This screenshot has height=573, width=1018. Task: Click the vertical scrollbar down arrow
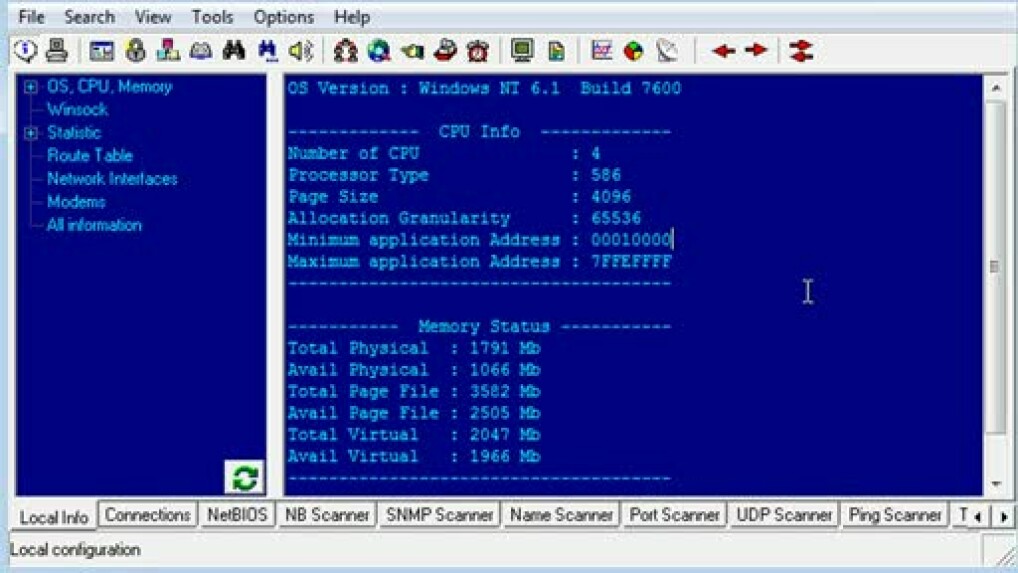point(996,484)
